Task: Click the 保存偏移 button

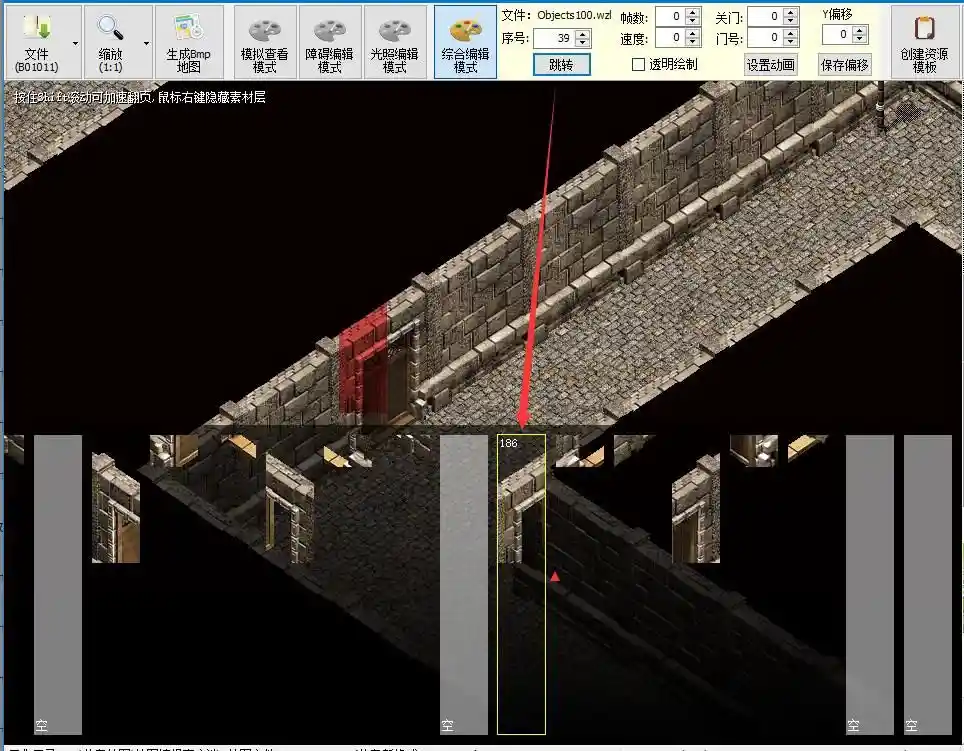Action: 845,65
